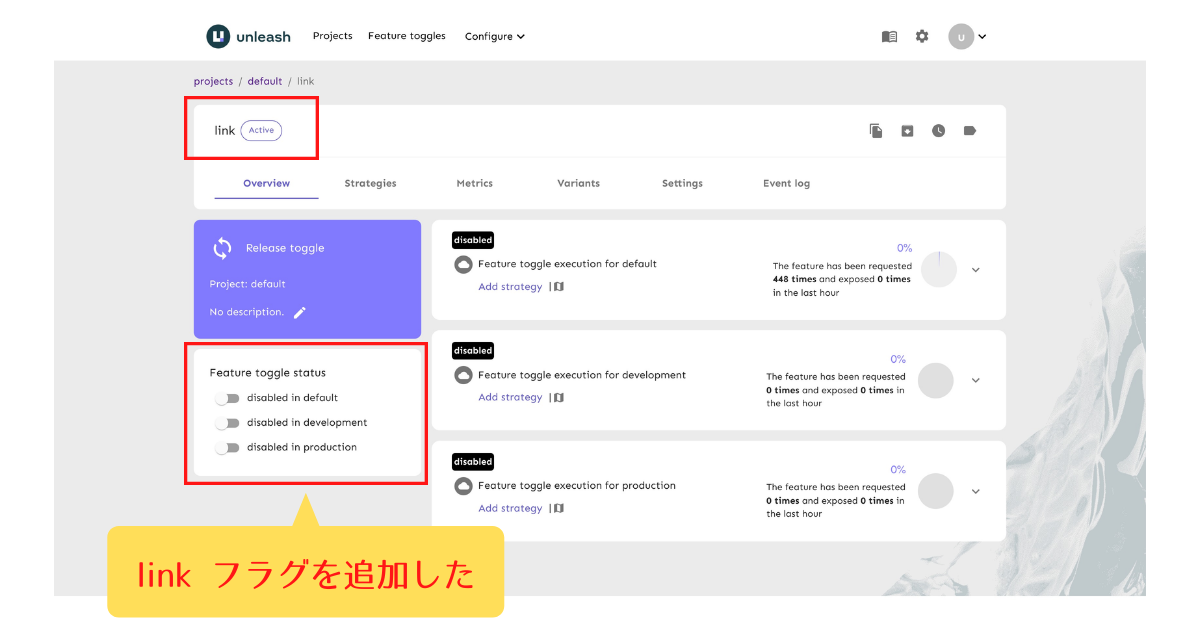The height and width of the screenshot is (630, 1200).
Task: Click the production environment percentage circle
Action: [x=936, y=491]
